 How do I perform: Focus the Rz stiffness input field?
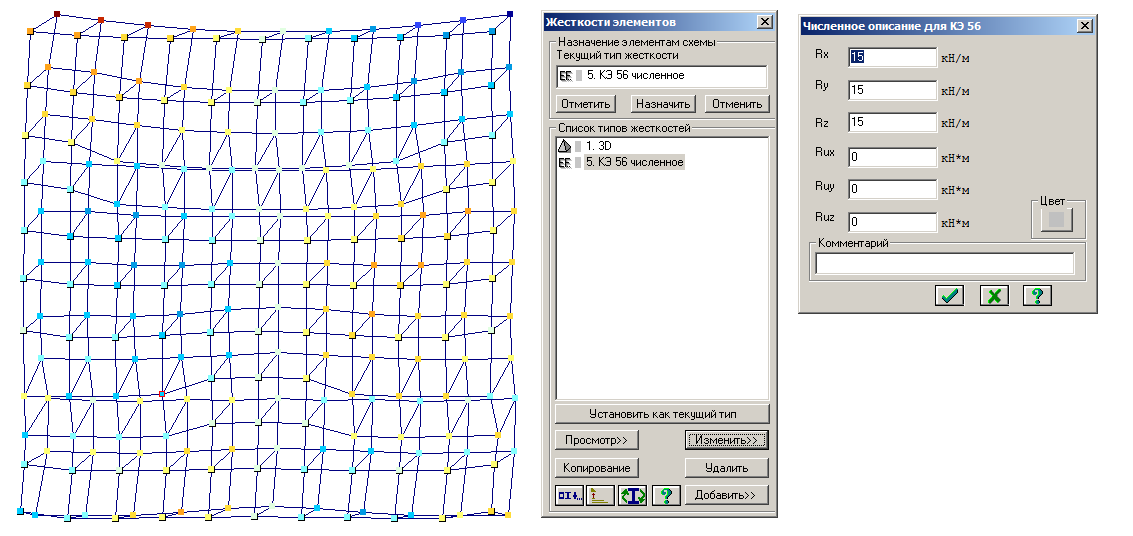pyautogui.click(x=892, y=122)
